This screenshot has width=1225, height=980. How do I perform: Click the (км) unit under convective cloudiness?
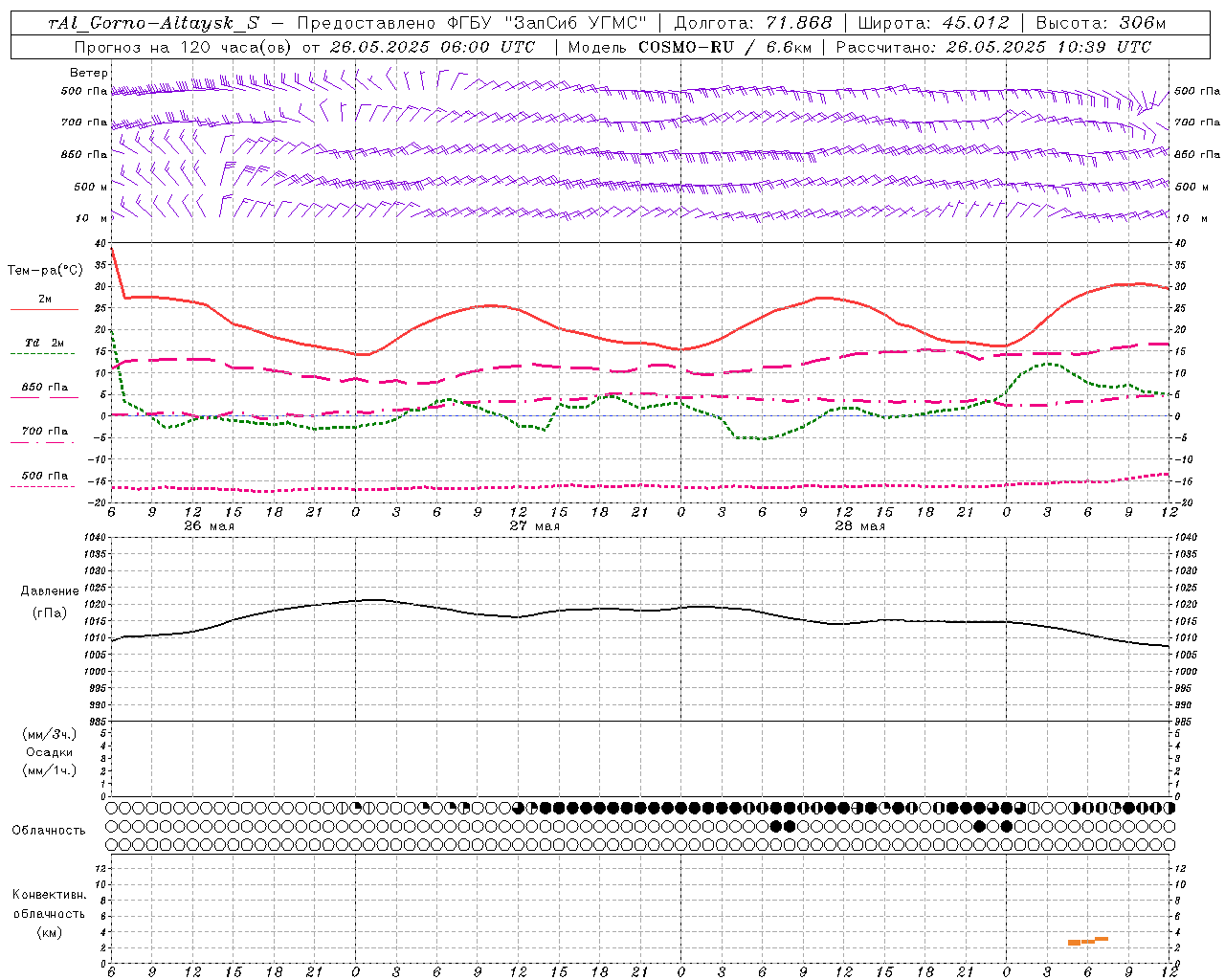pos(50,932)
